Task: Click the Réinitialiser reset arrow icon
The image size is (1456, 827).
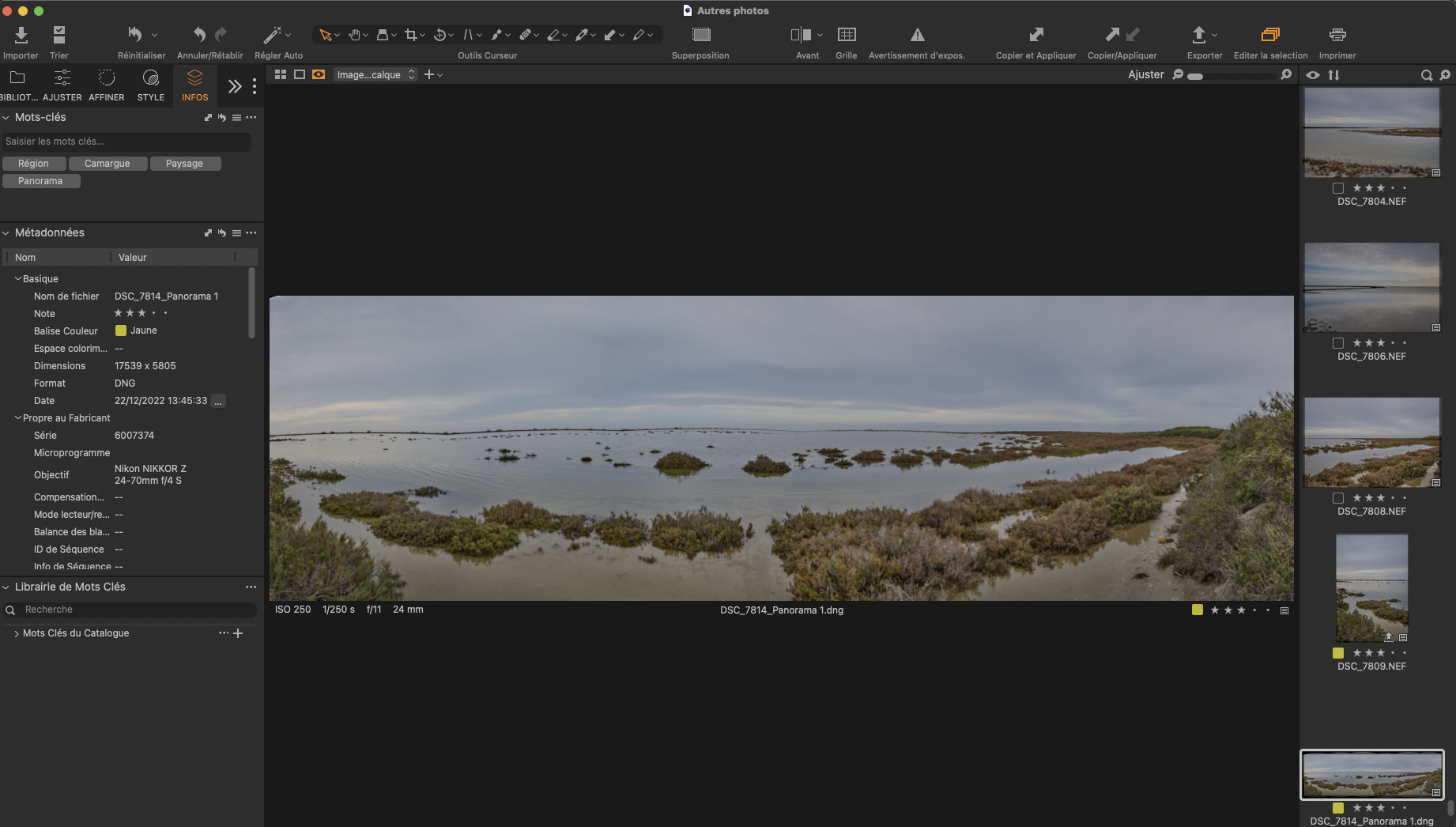Action: click(x=135, y=35)
